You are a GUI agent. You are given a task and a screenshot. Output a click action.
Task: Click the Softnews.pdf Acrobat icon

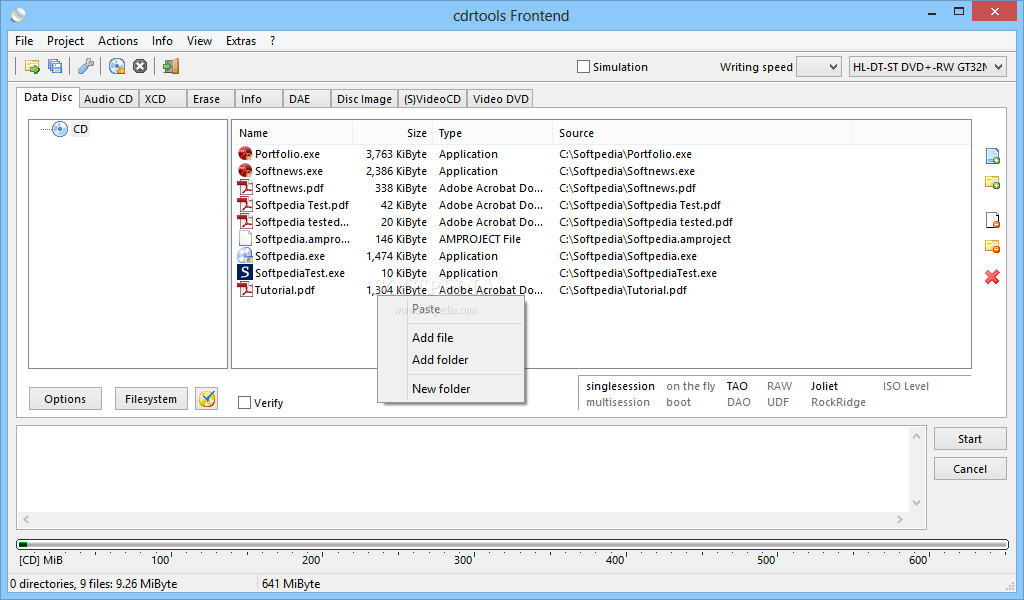245,187
